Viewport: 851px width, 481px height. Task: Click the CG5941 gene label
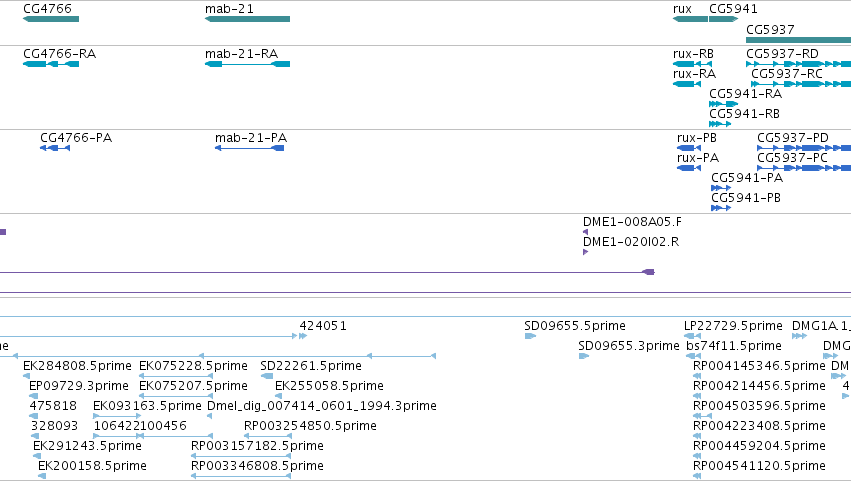pyautogui.click(x=733, y=9)
